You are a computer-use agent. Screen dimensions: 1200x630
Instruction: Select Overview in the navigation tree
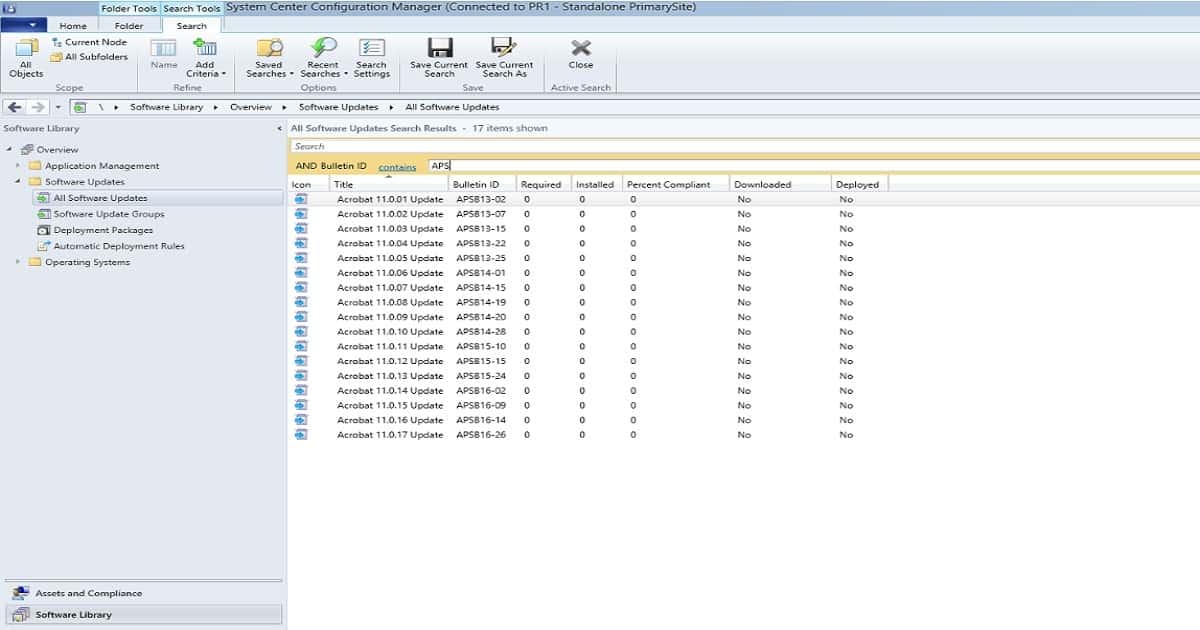point(57,150)
